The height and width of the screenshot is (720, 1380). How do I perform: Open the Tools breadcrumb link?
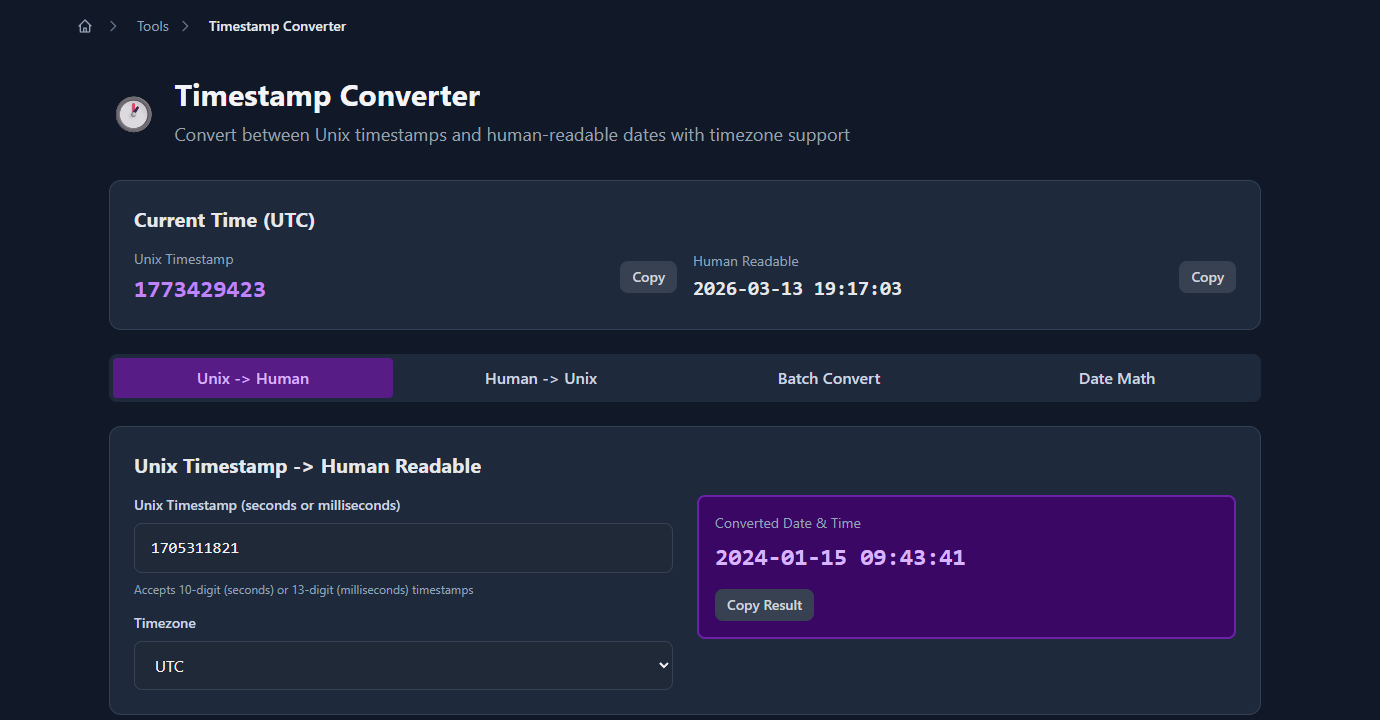pos(153,27)
